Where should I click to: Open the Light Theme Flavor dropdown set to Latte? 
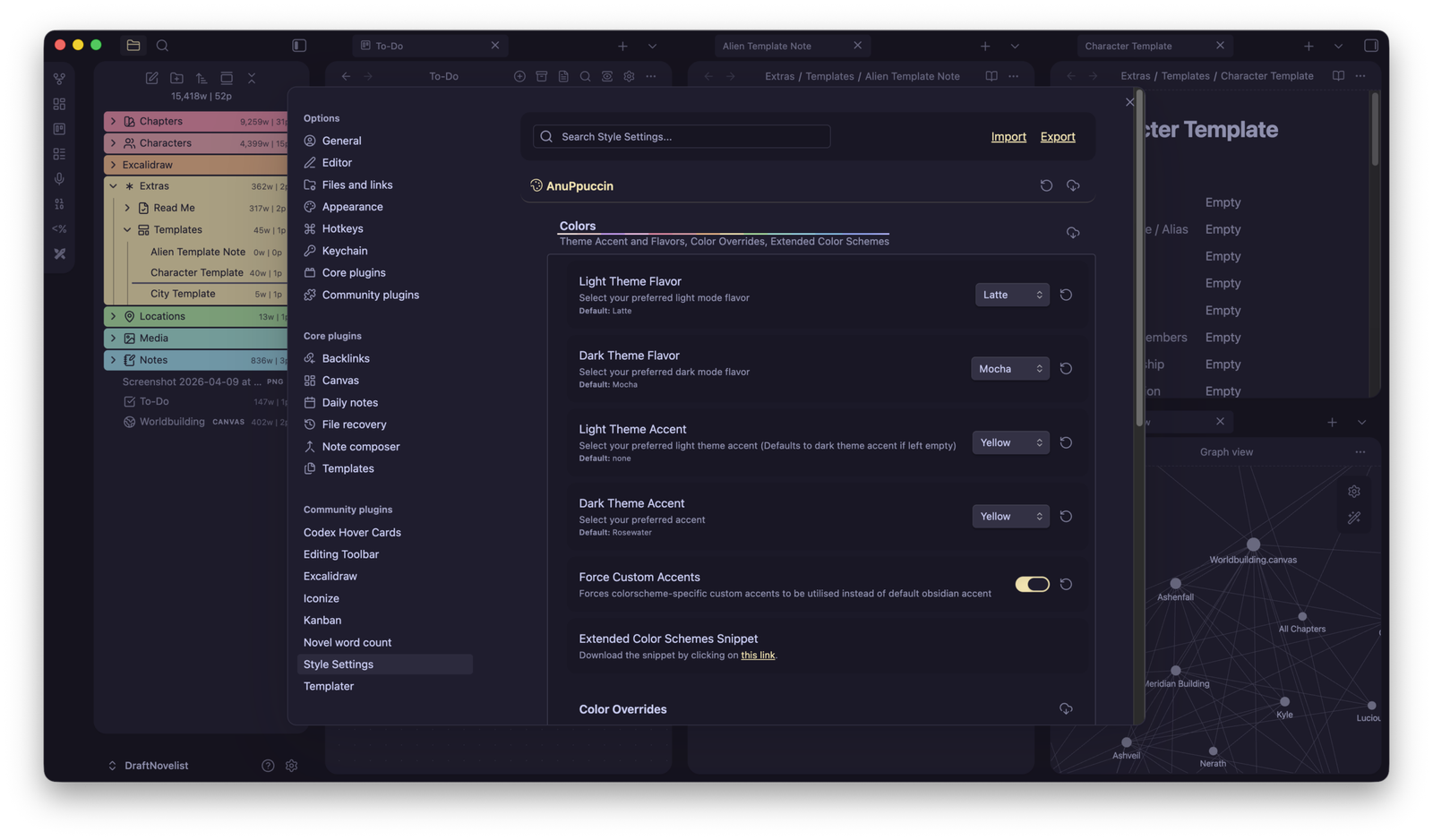pyautogui.click(x=1011, y=294)
